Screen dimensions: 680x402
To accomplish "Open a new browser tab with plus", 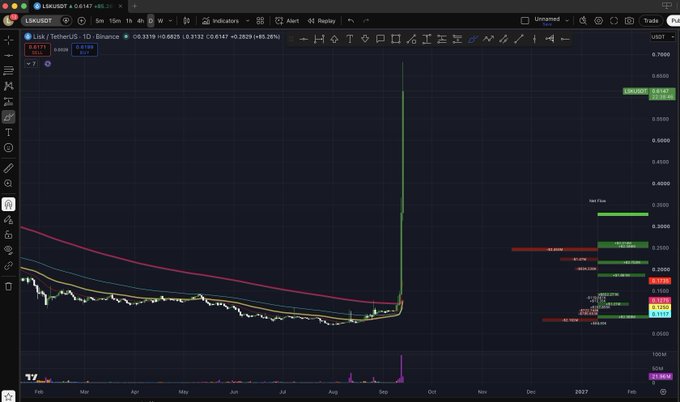I will point(134,6).
